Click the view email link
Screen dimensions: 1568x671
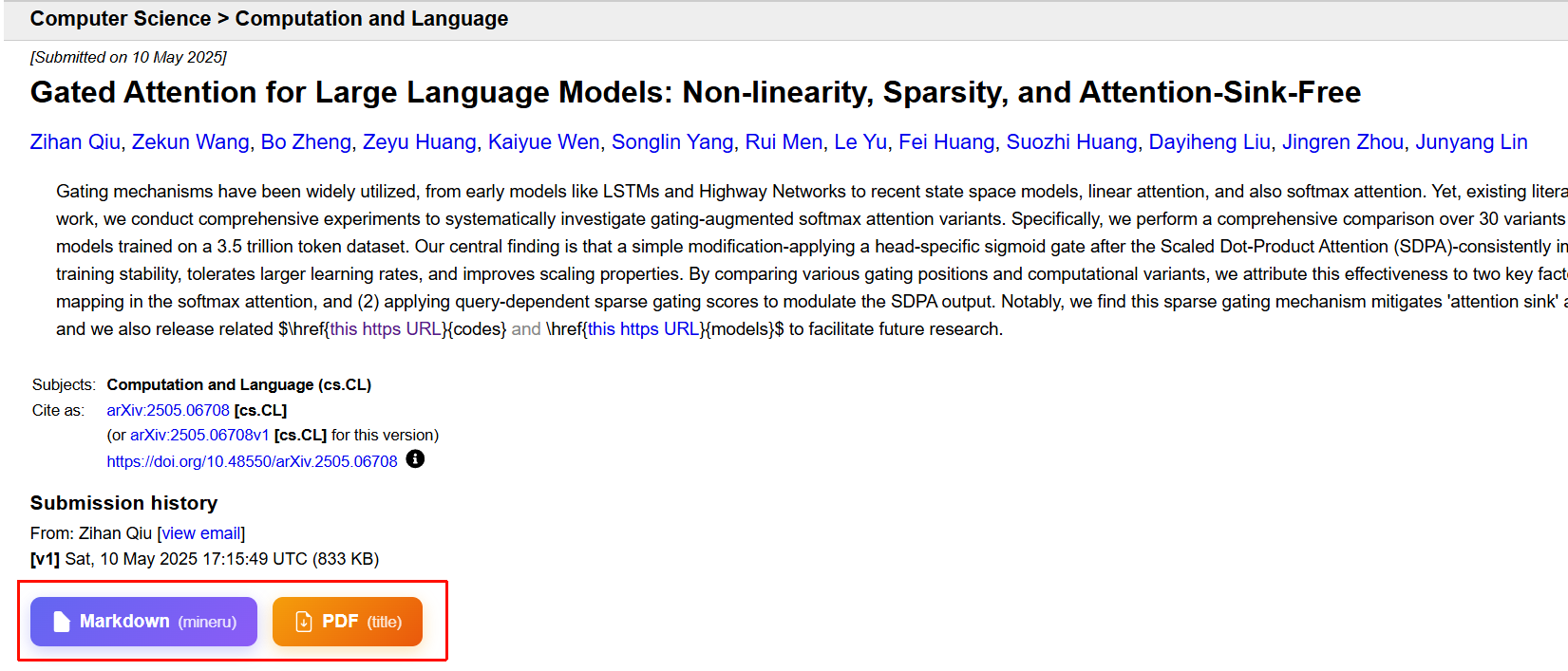coord(201,533)
